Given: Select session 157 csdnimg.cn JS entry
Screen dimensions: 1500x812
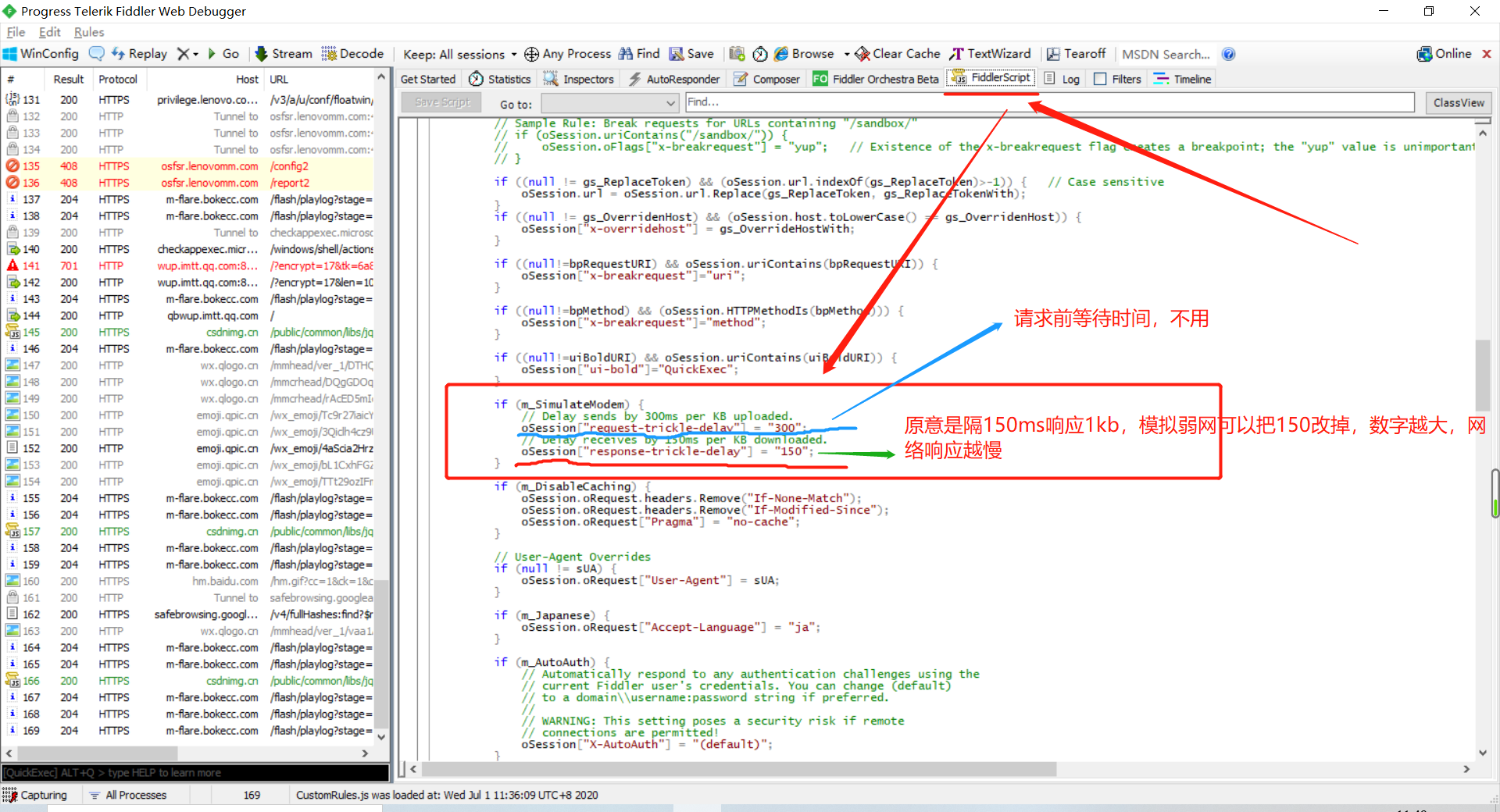Looking at the screenshot, I should pyautogui.click(x=188, y=532).
